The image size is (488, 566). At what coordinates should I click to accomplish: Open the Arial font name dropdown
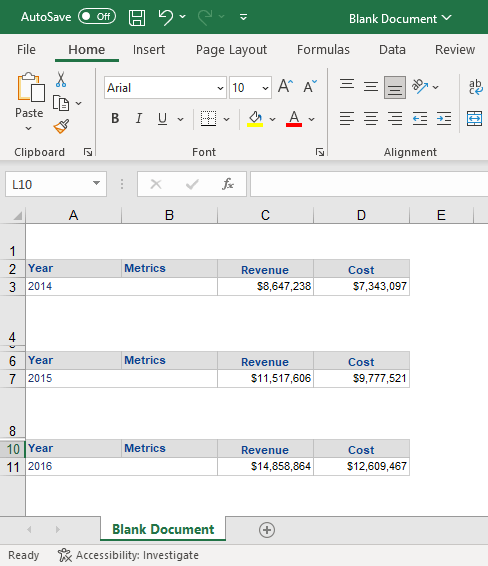[x=220, y=88]
